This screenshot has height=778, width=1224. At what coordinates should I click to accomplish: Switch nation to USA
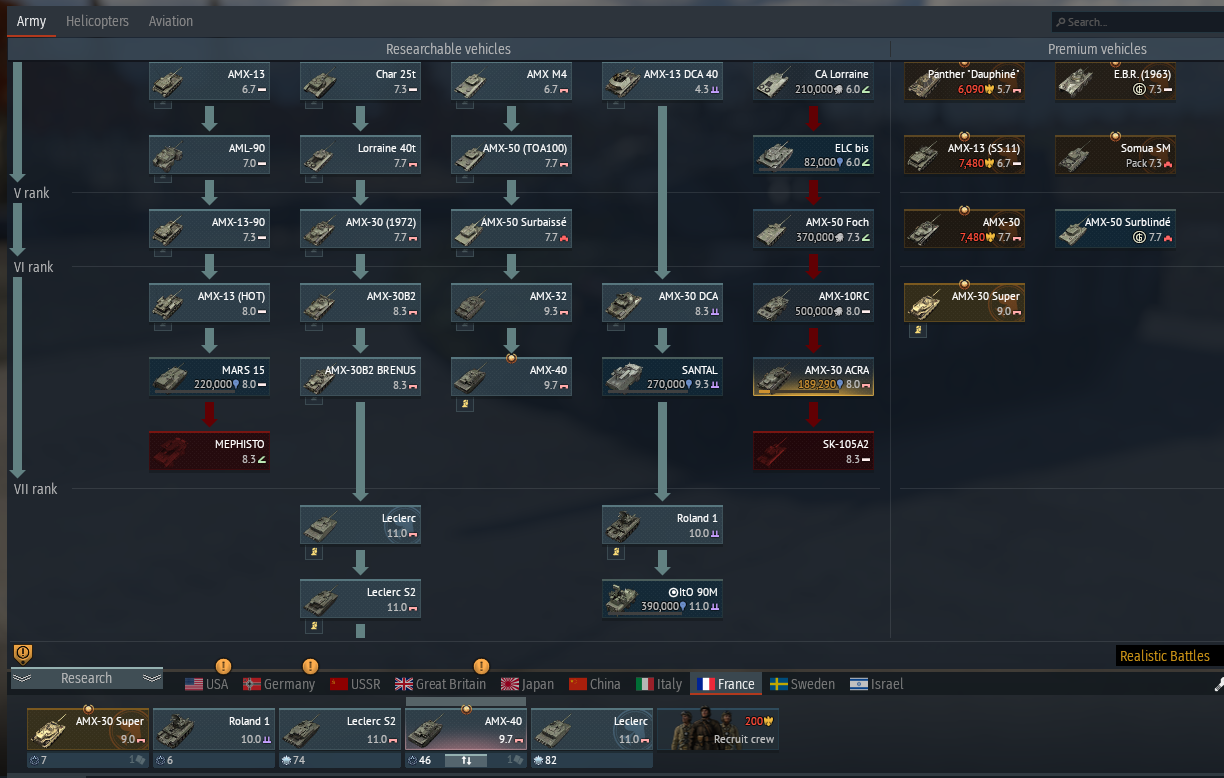tap(207, 684)
